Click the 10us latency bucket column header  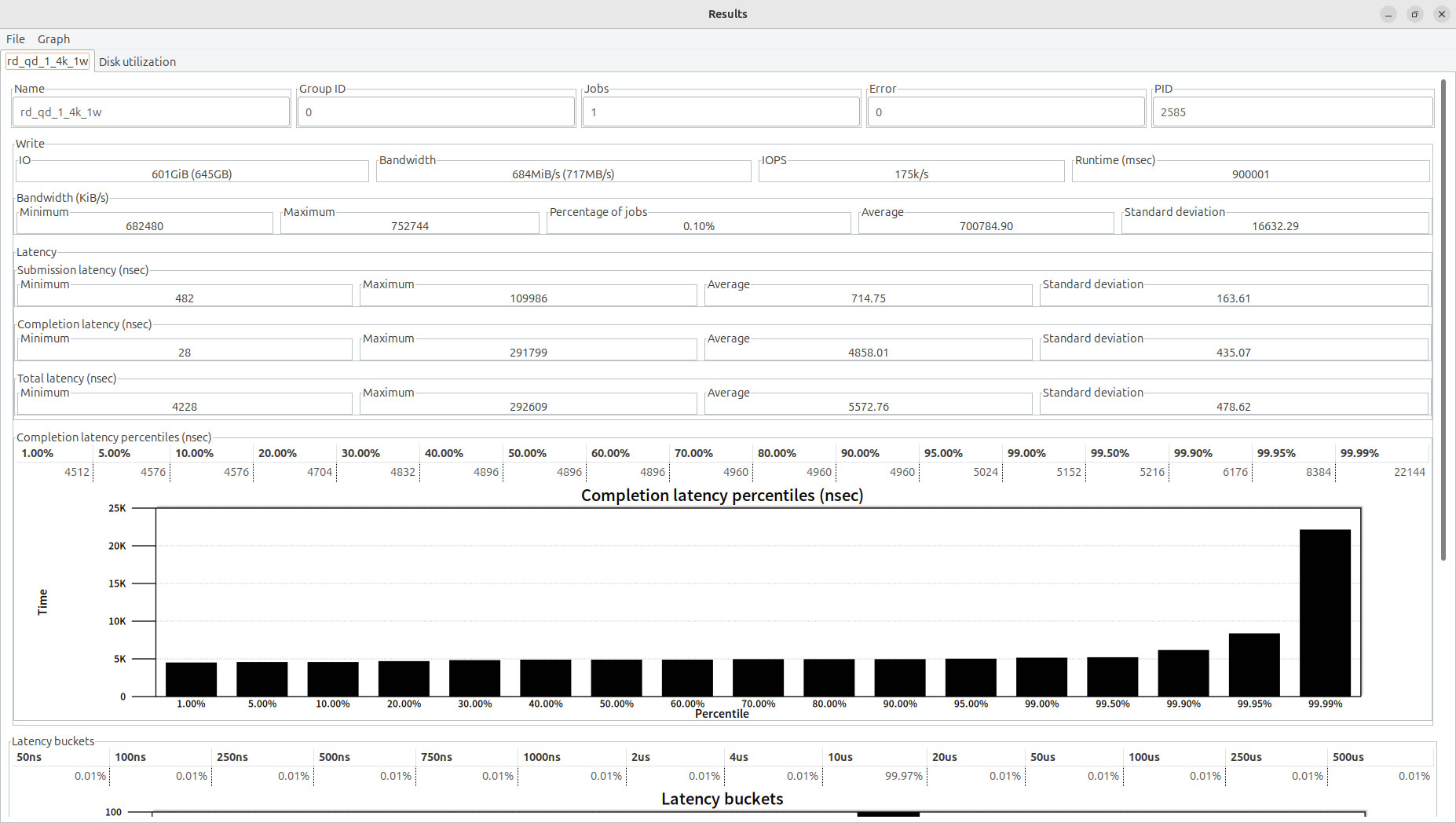840,757
